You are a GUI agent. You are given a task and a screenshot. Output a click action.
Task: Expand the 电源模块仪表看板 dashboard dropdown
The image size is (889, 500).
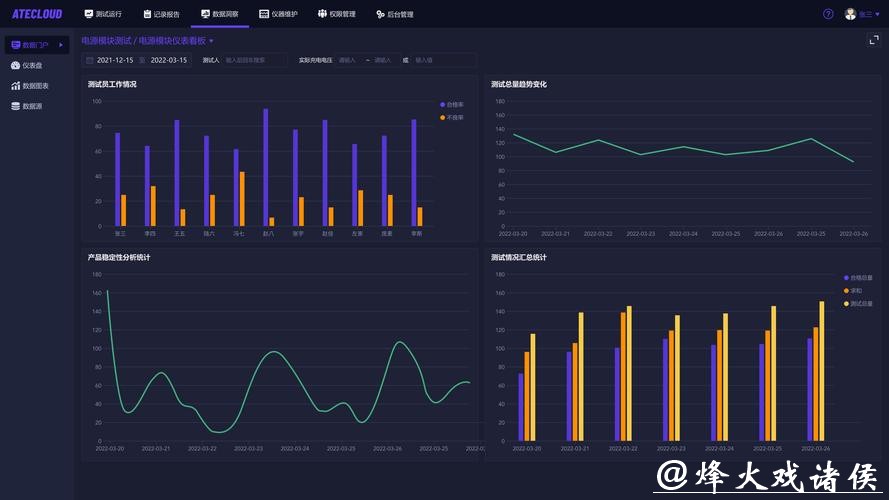pos(211,41)
